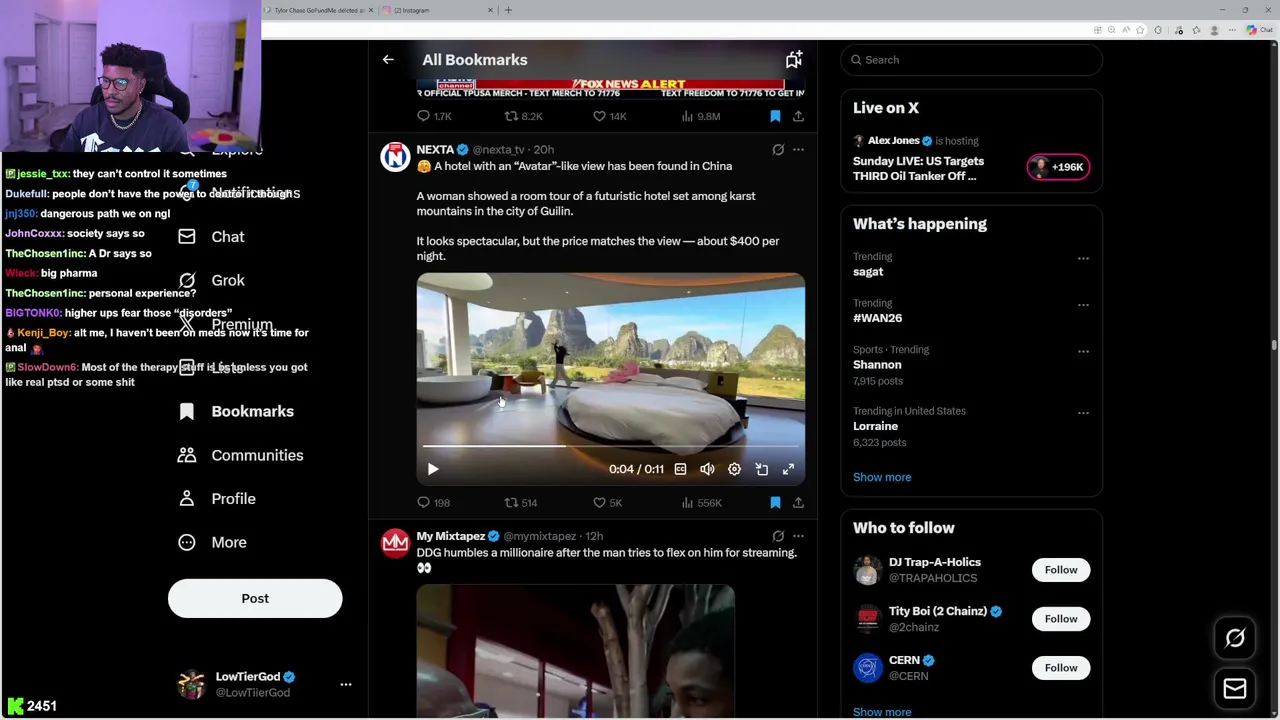This screenshot has width=1280, height=720.
Task: Open video playback settings gear
Action: 734,469
